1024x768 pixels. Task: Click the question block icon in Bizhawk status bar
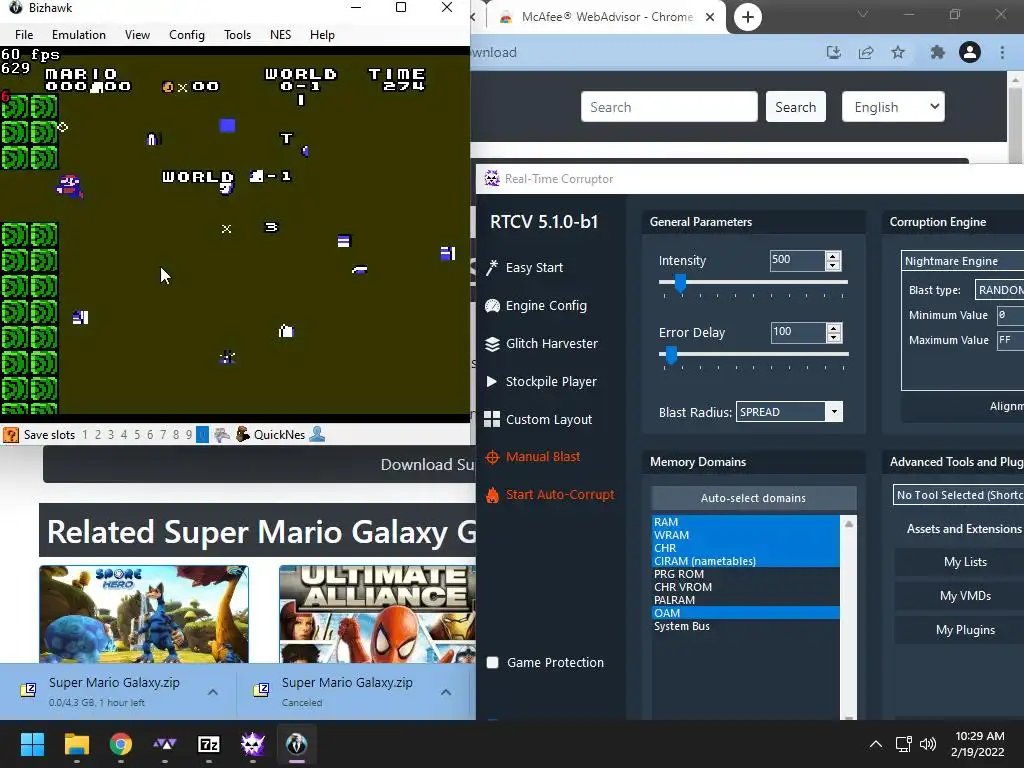10,435
